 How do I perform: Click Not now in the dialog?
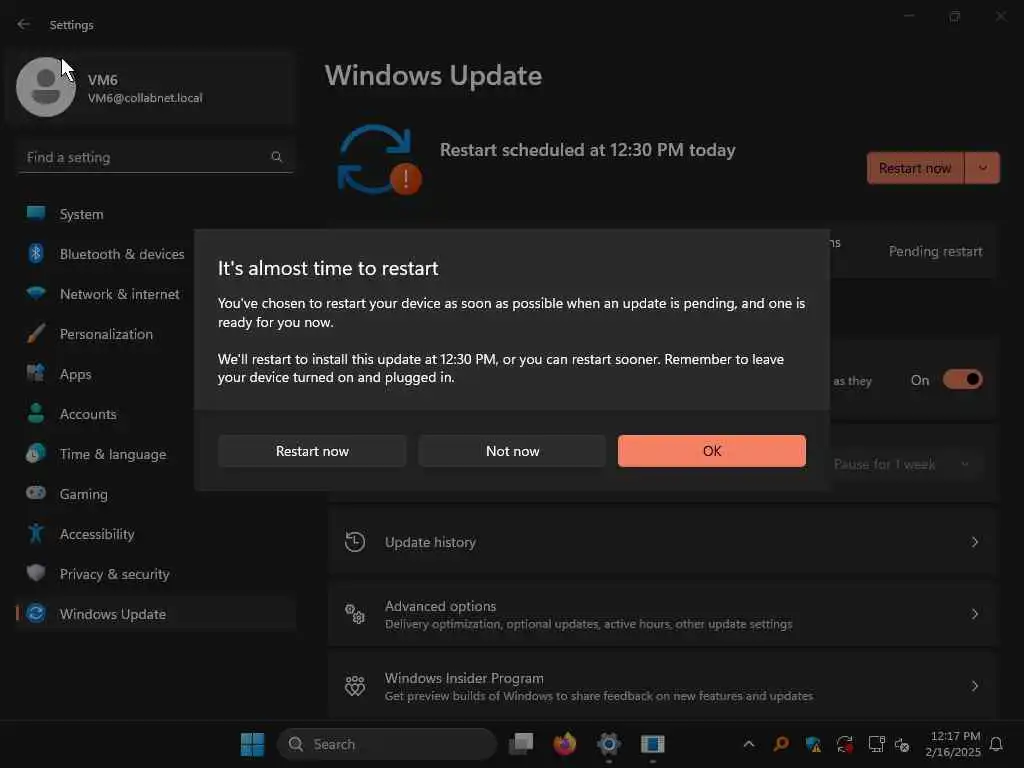[x=512, y=451]
